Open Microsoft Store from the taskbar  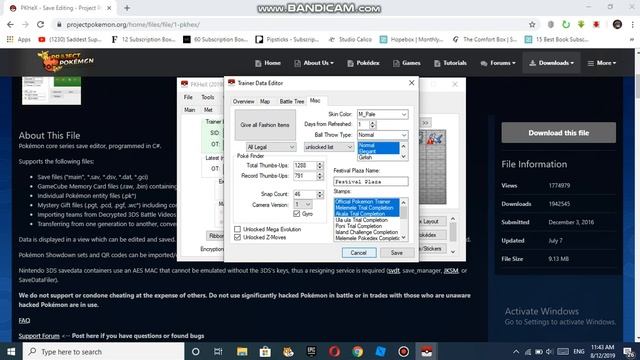(x=265, y=351)
